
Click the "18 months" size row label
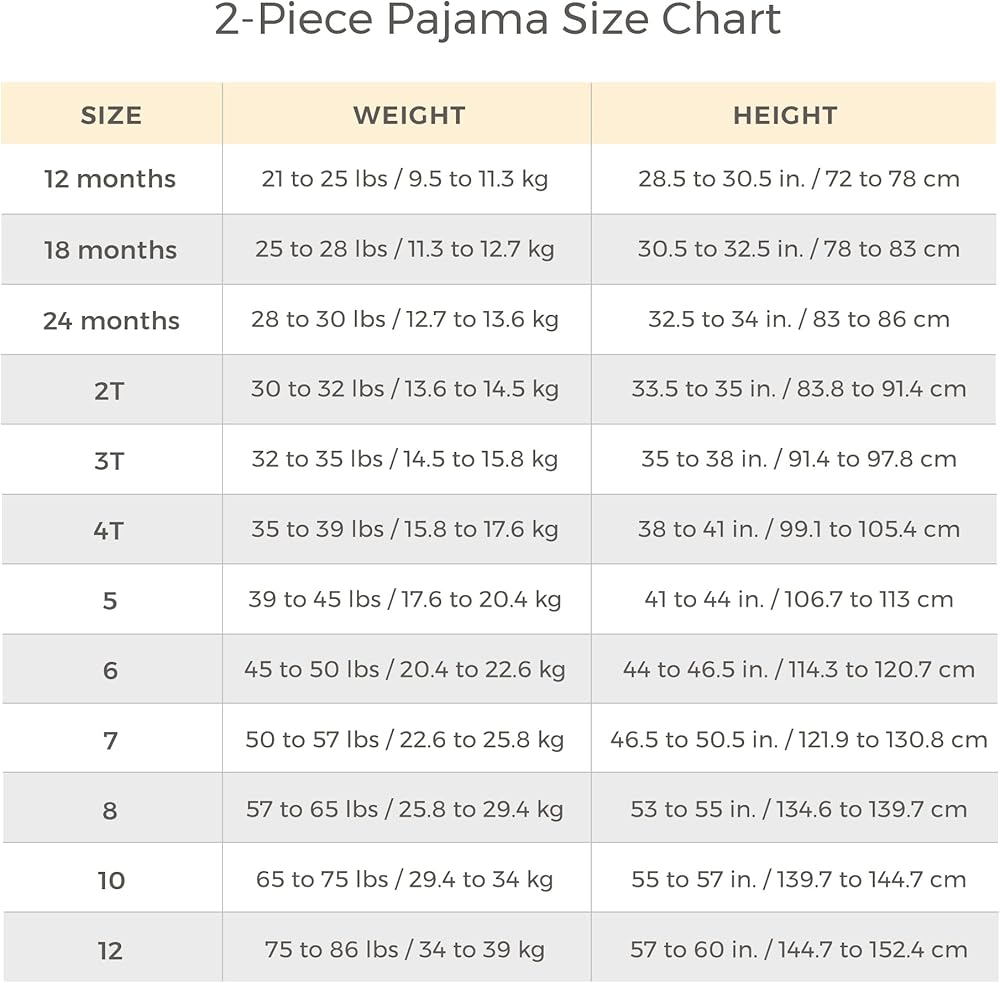click(x=110, y=250)
